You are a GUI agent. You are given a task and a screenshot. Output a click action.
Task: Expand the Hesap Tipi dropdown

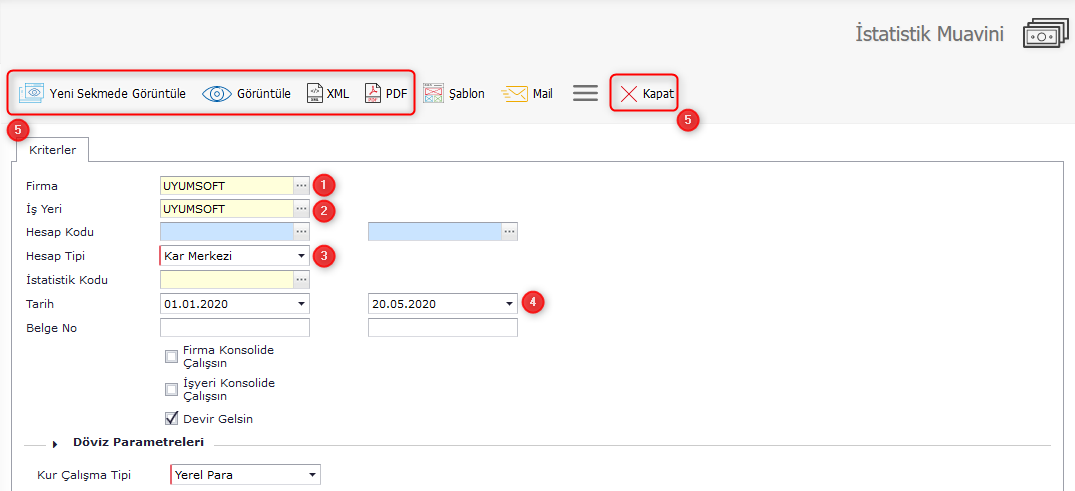pyautogui.click(x=301, y=256)
